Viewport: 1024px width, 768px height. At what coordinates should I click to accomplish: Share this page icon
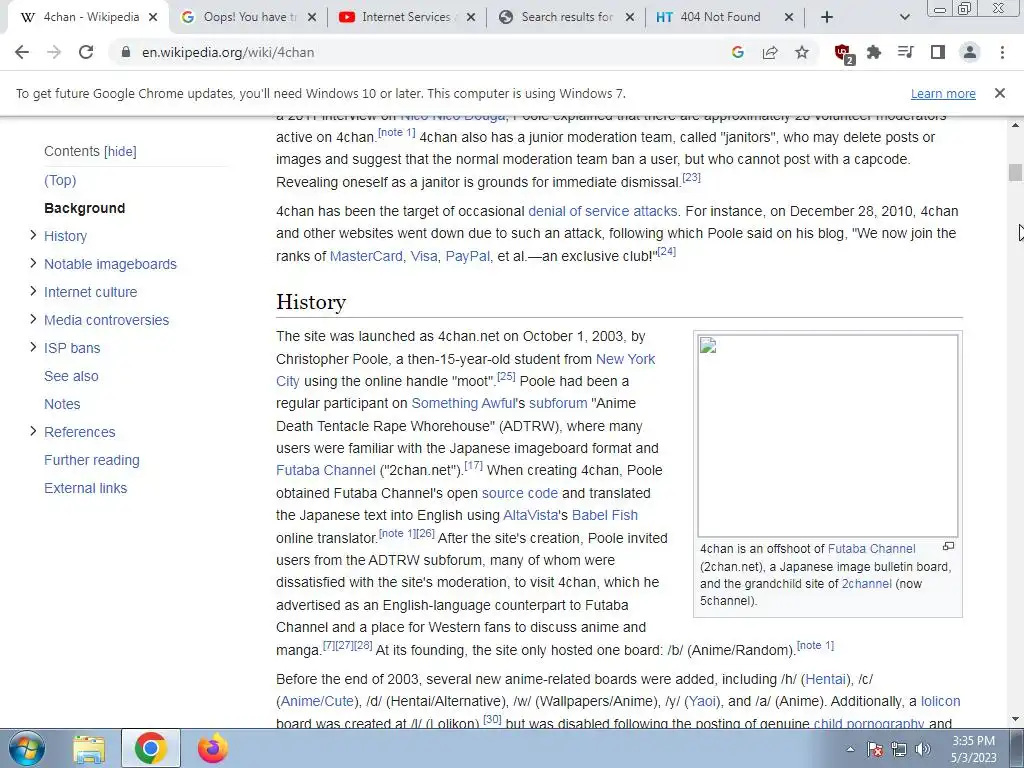click(770, 52)
